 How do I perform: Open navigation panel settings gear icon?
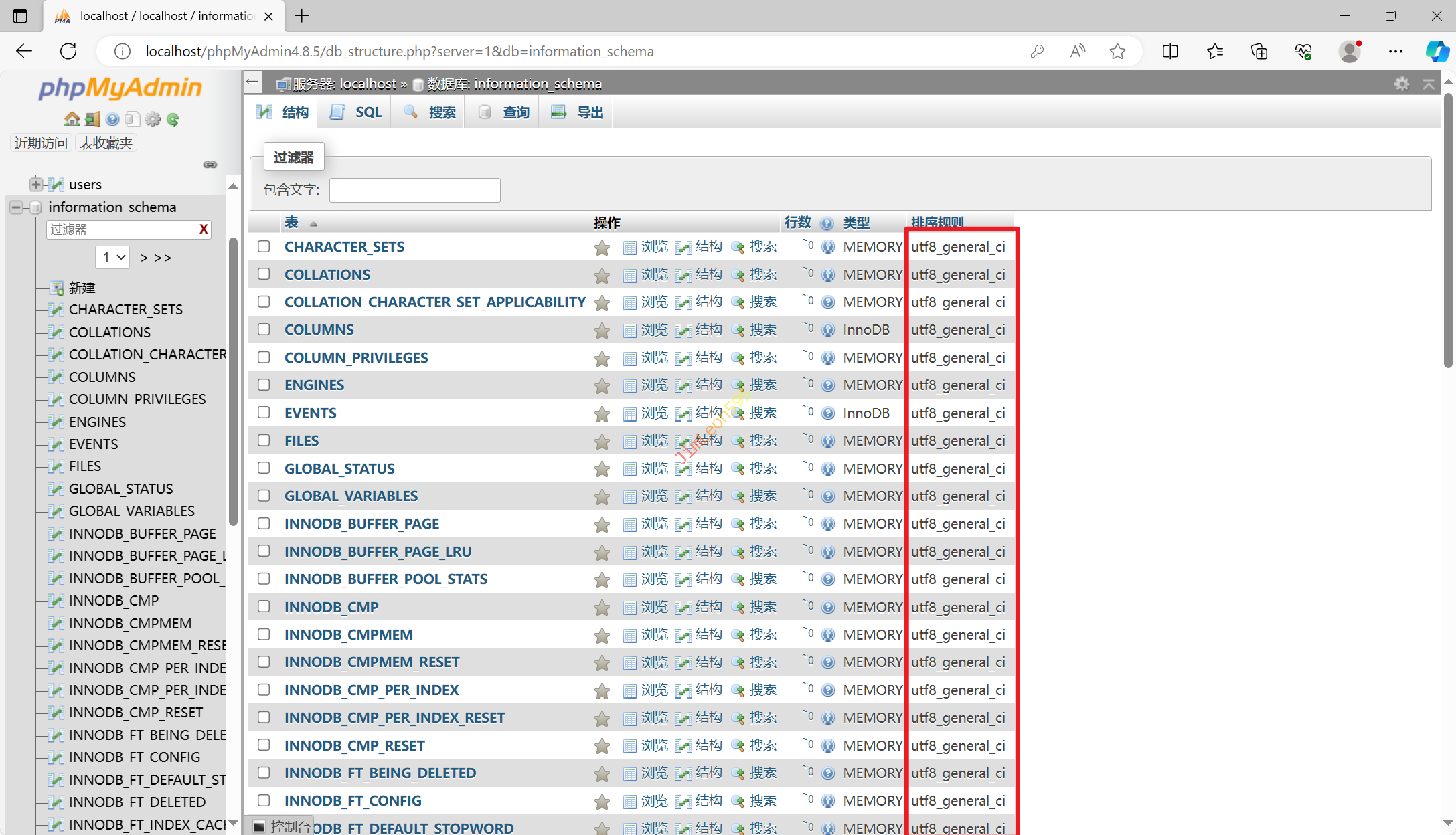153,119
